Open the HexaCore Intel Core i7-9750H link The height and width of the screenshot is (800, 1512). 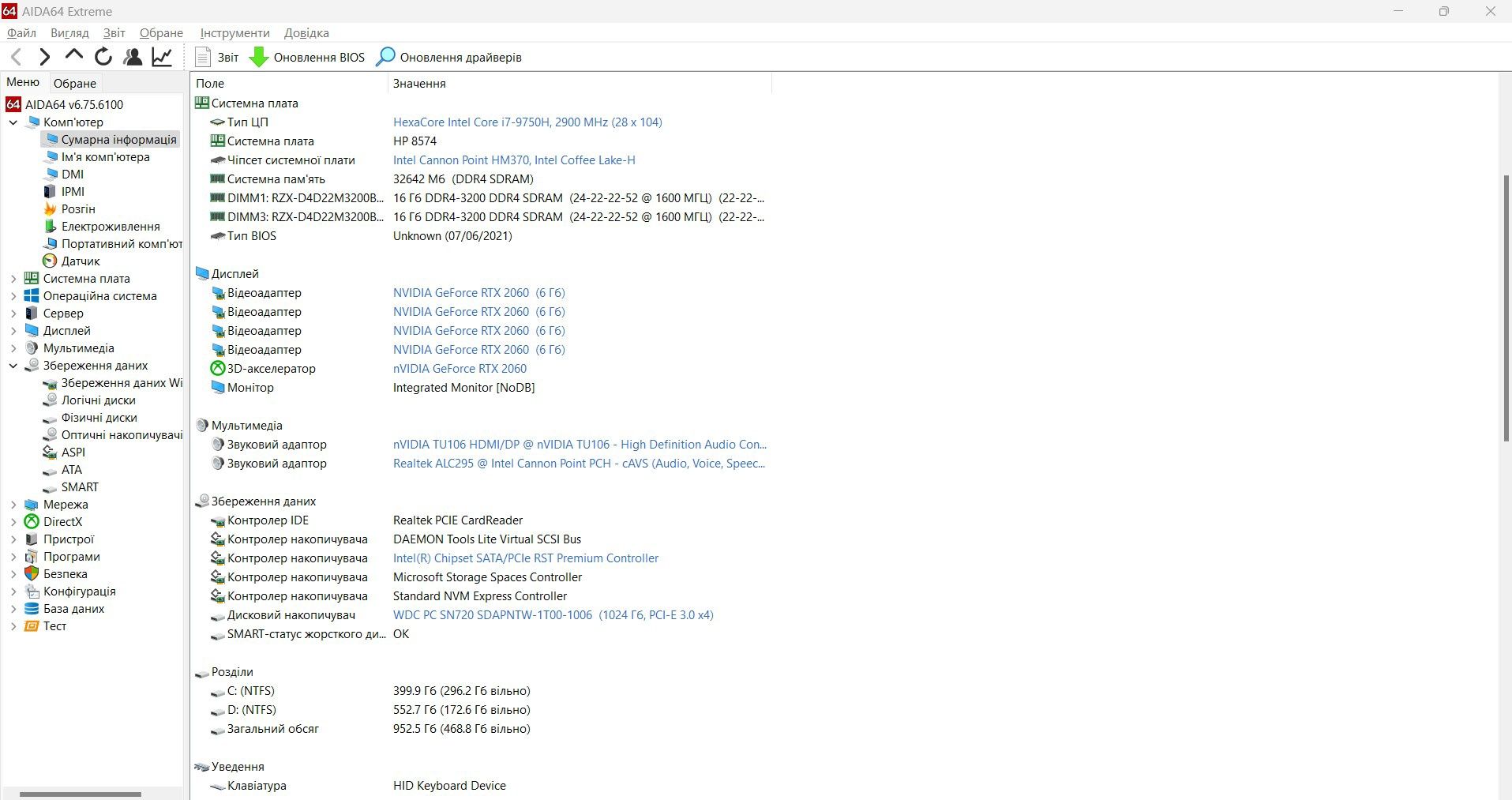coord(527,122)
